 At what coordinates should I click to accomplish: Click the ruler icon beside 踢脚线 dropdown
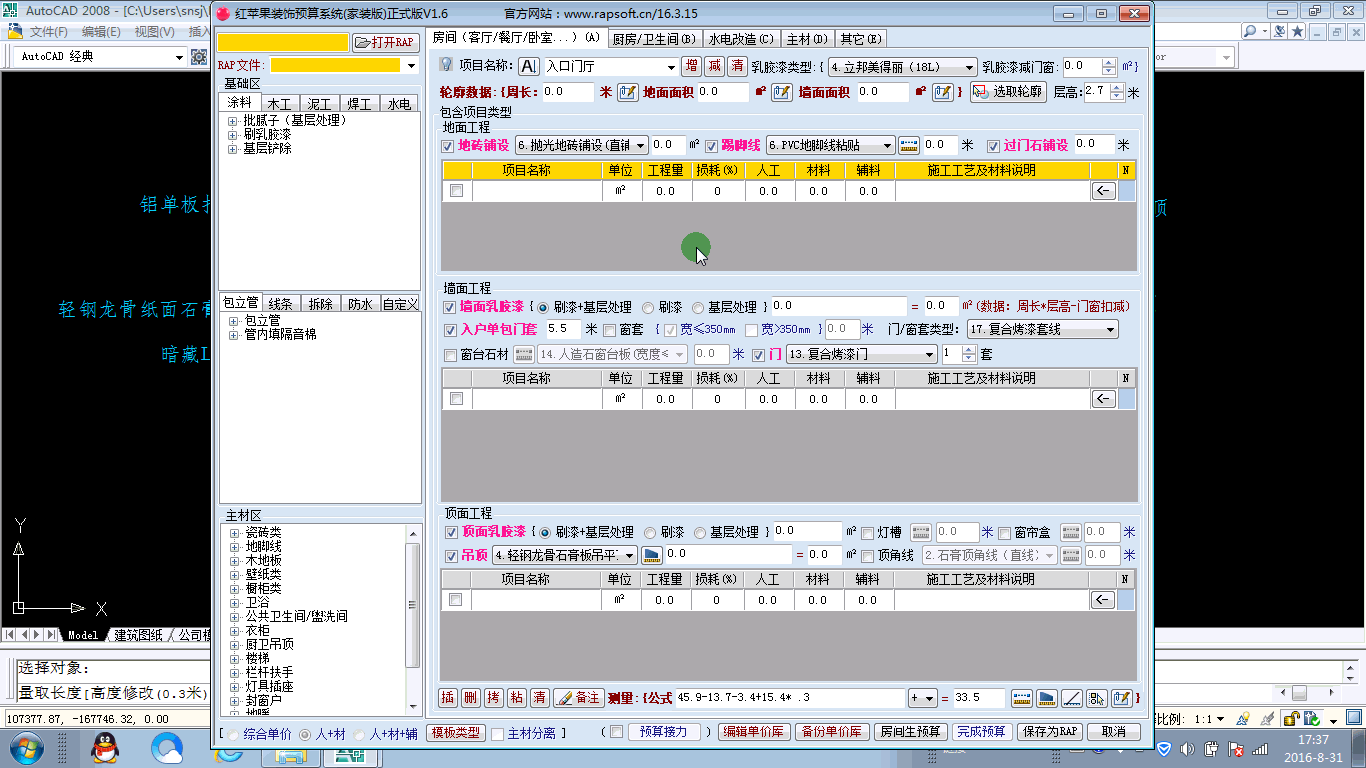click(909, 145)
